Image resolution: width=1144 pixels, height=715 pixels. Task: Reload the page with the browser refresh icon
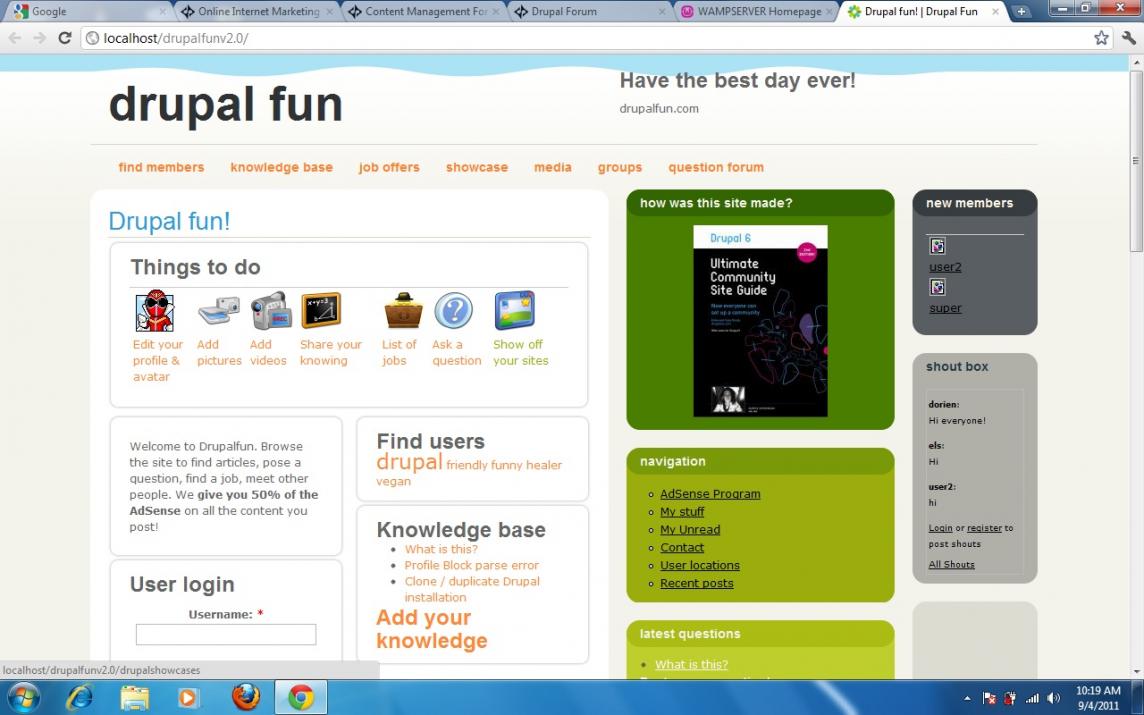coord(65,38)
